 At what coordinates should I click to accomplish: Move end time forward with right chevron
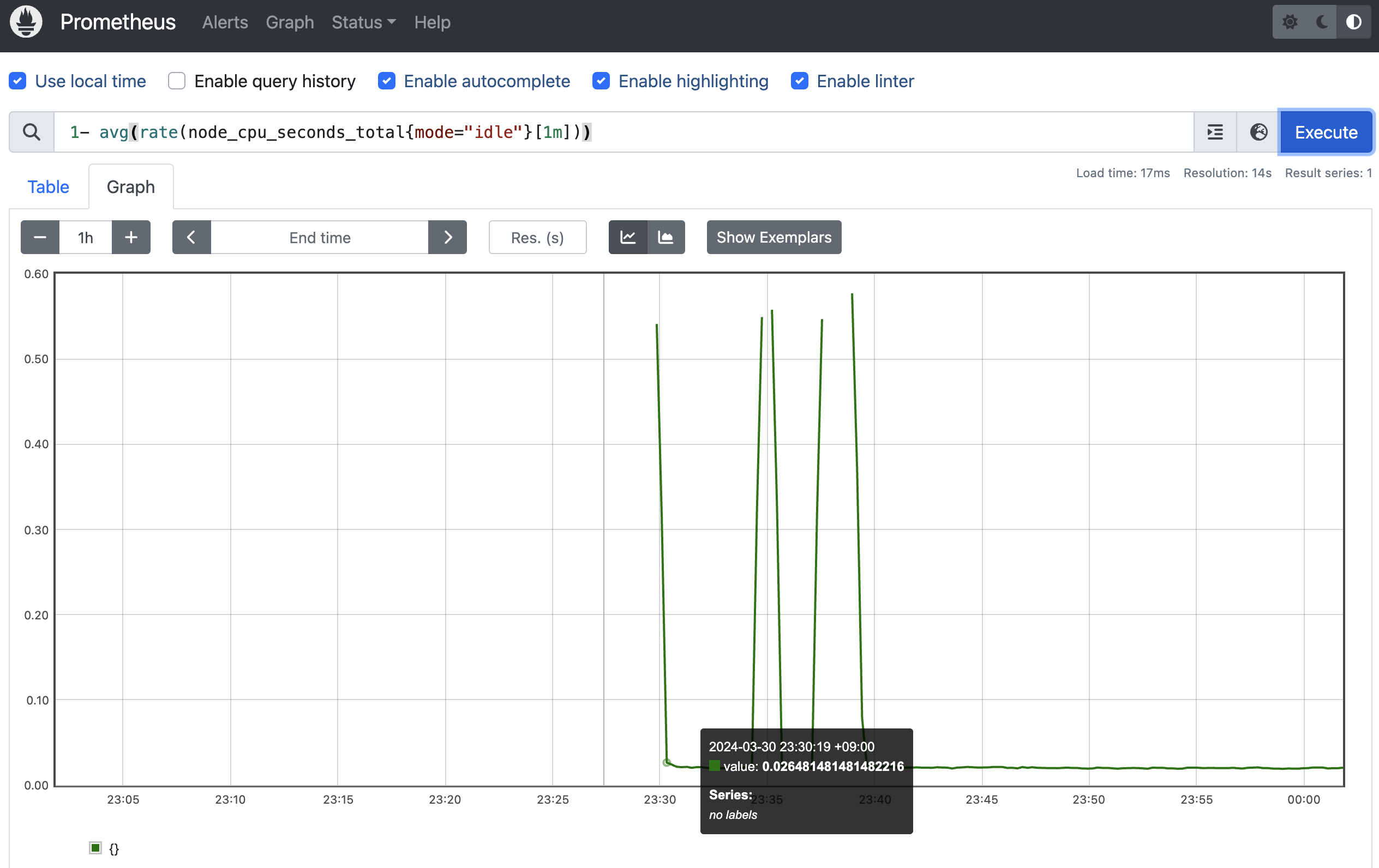coord(448,237)
